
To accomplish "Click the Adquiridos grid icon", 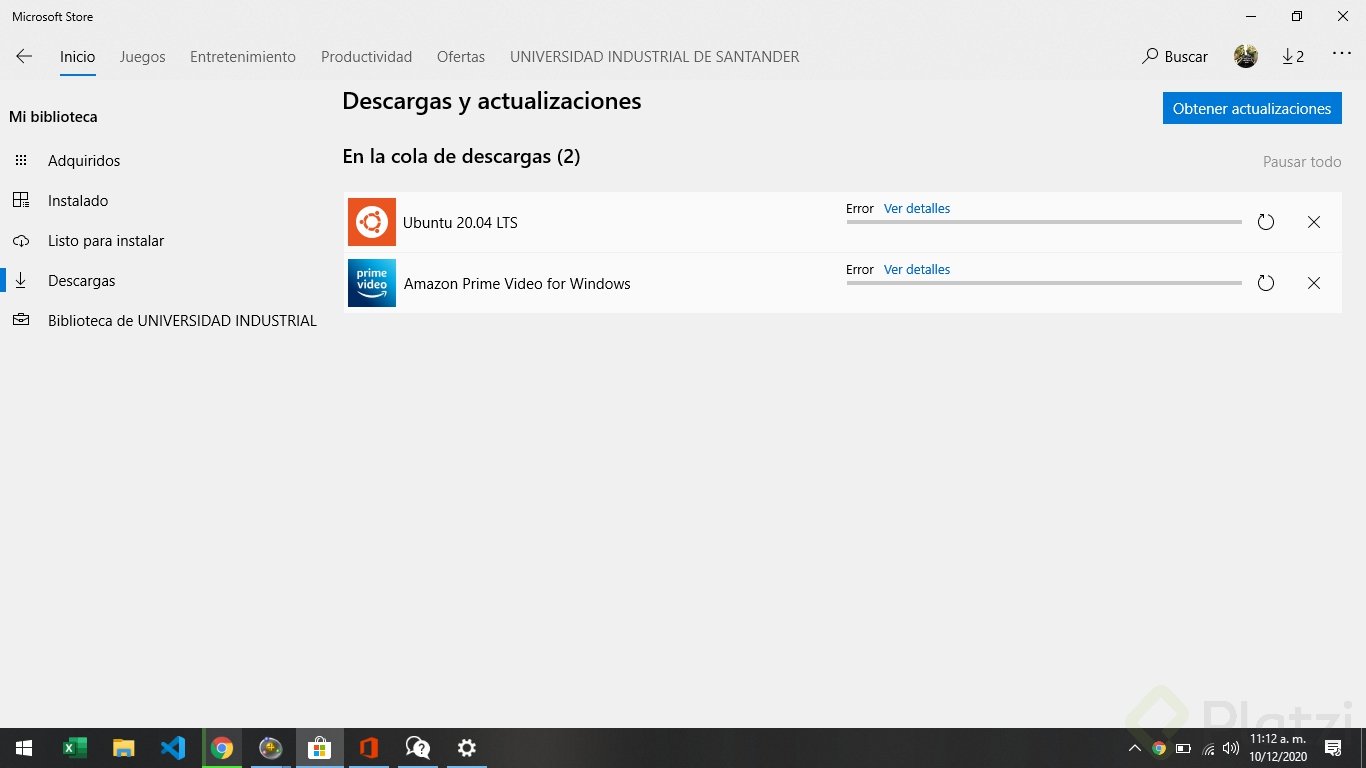I will point(21,161).
